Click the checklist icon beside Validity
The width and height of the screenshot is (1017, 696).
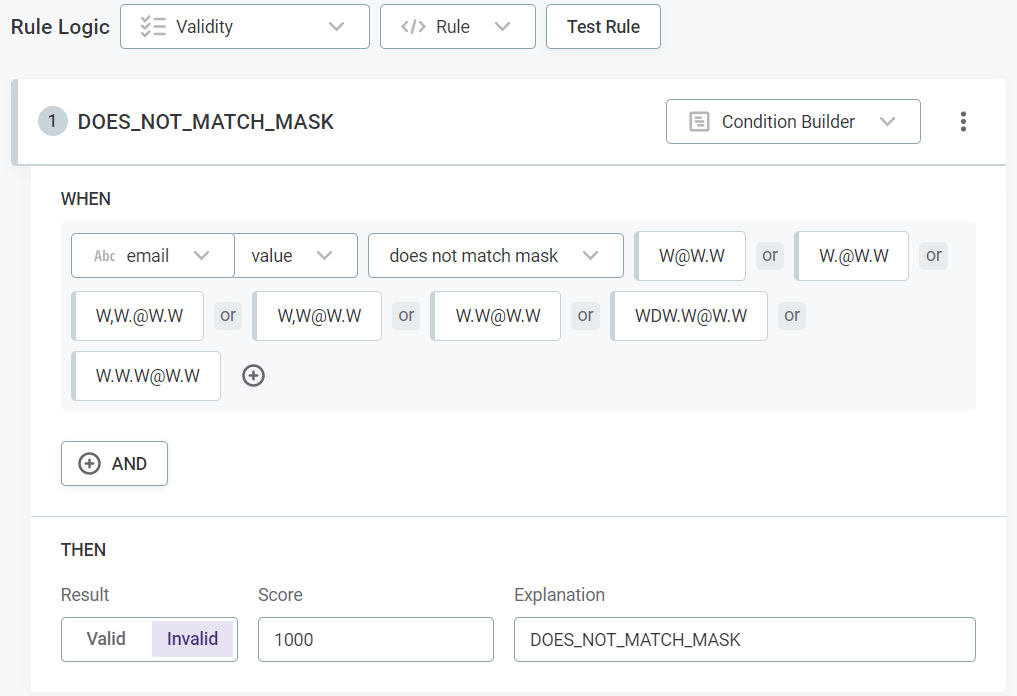coord(154,26)
